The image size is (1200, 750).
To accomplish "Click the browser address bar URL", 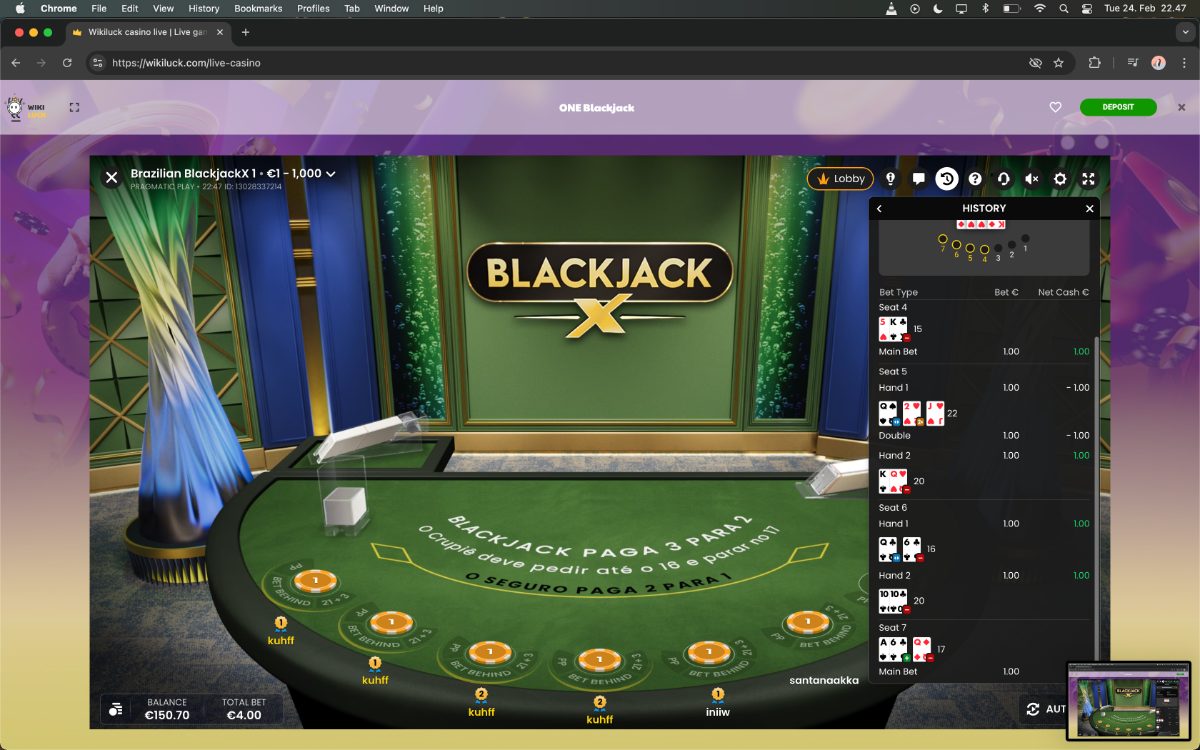I will click(186, 62).
